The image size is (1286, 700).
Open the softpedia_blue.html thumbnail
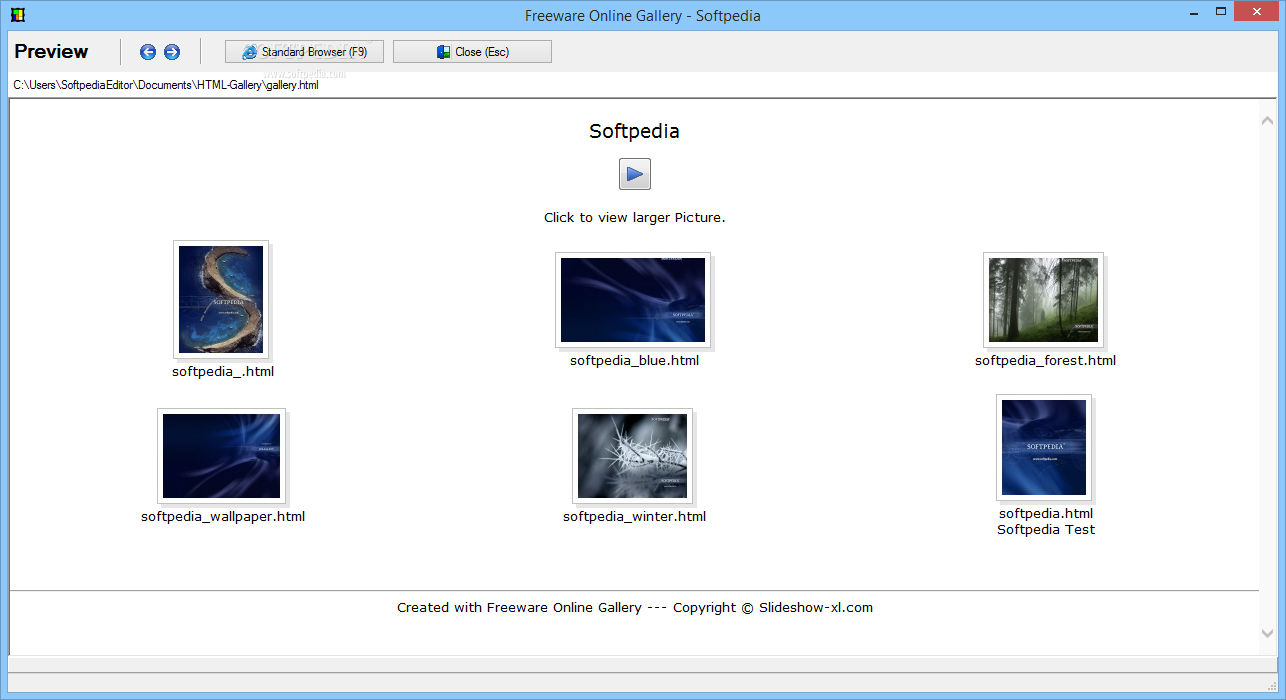pyautogui.click(x=633, y=300)
